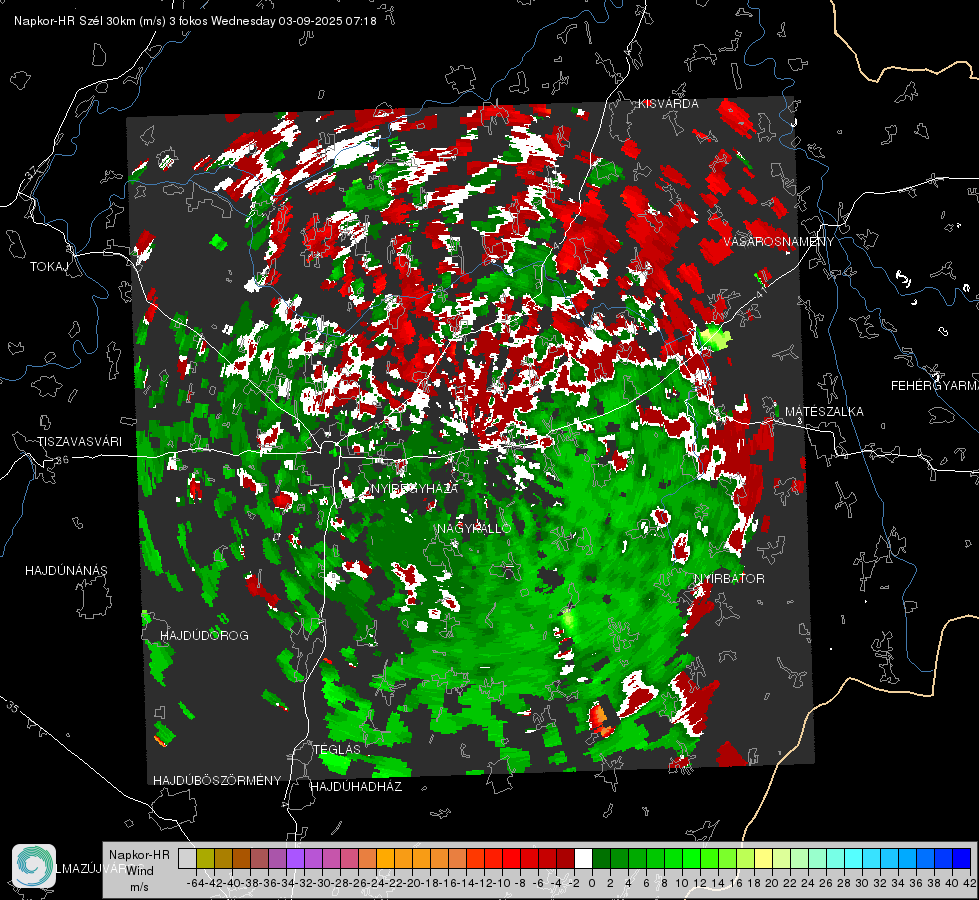Click the white legend swatch between -2 and 0

[583, 859]
